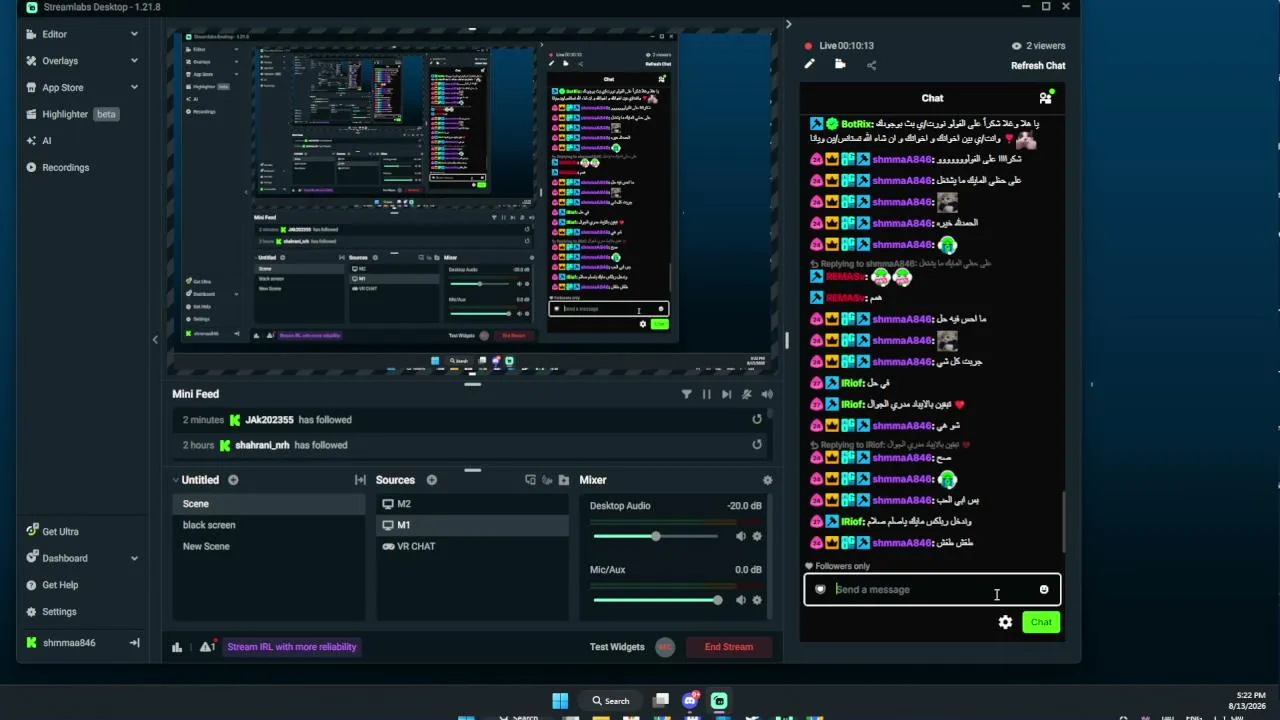
Task: Collapse the left sidebar arrow beside the preview
Action: click(155, 340)
